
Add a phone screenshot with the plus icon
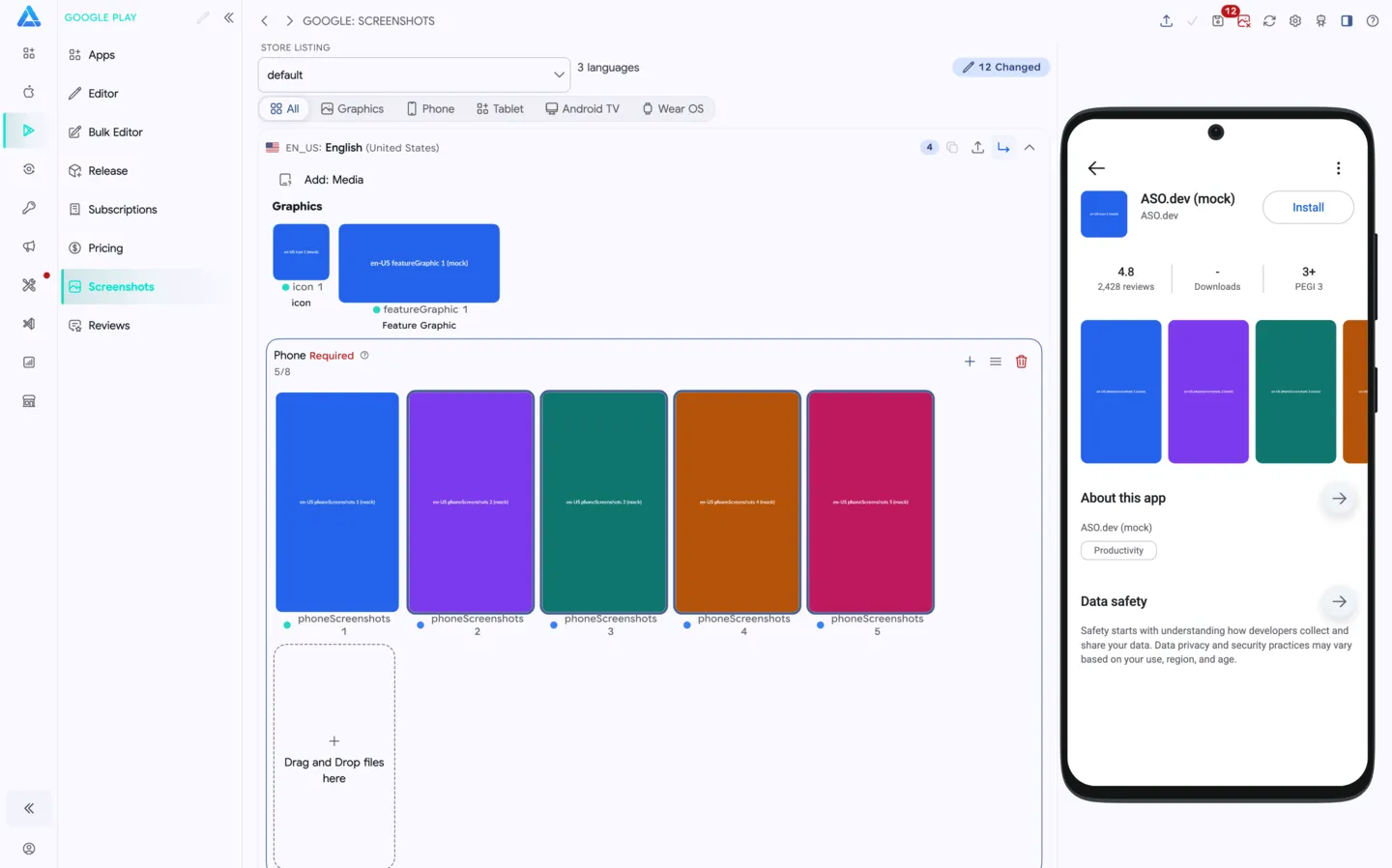(x=970, y=362)
